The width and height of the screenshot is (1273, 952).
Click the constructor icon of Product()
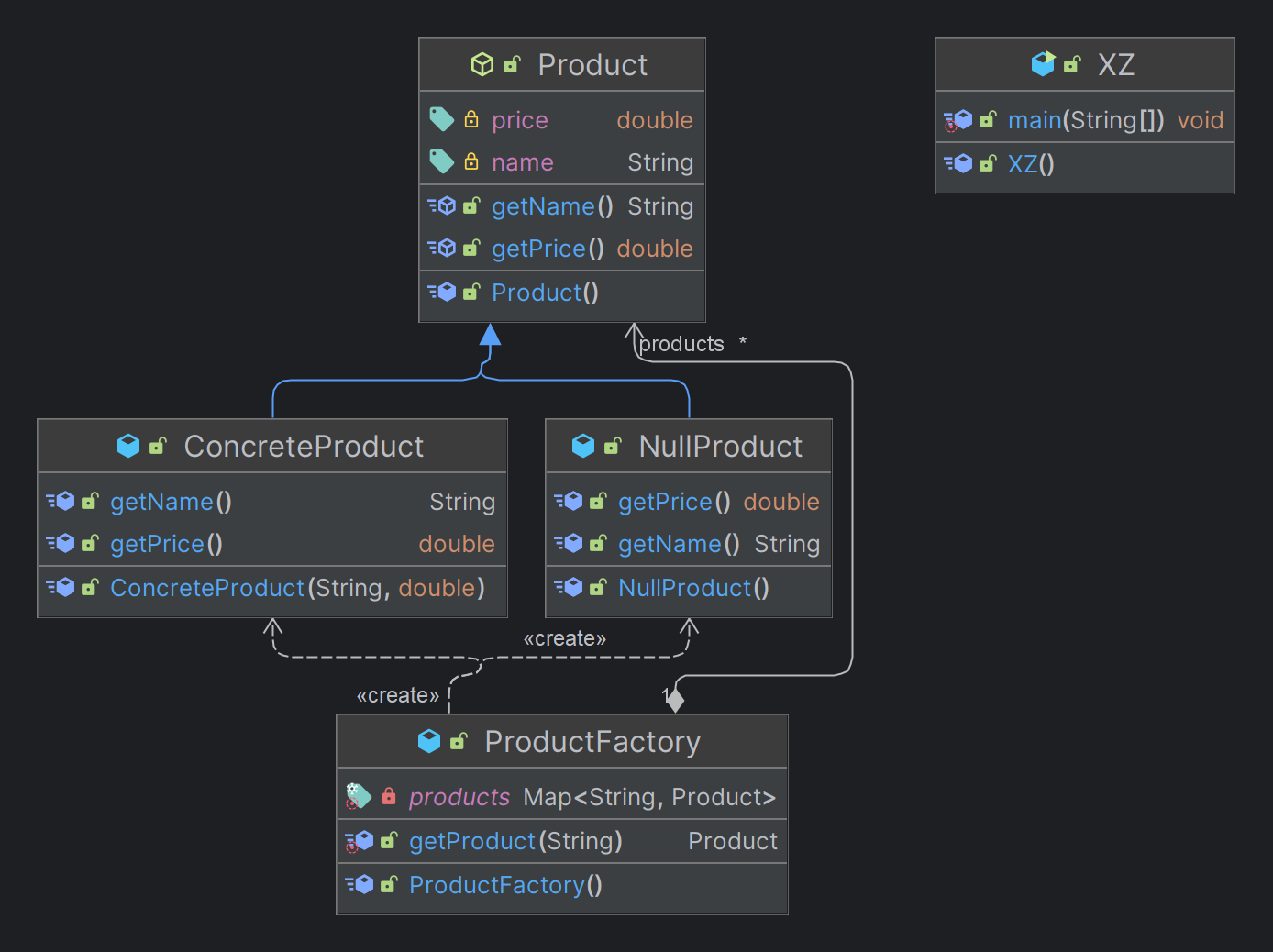pyautogui.click(x=442, y=292)
